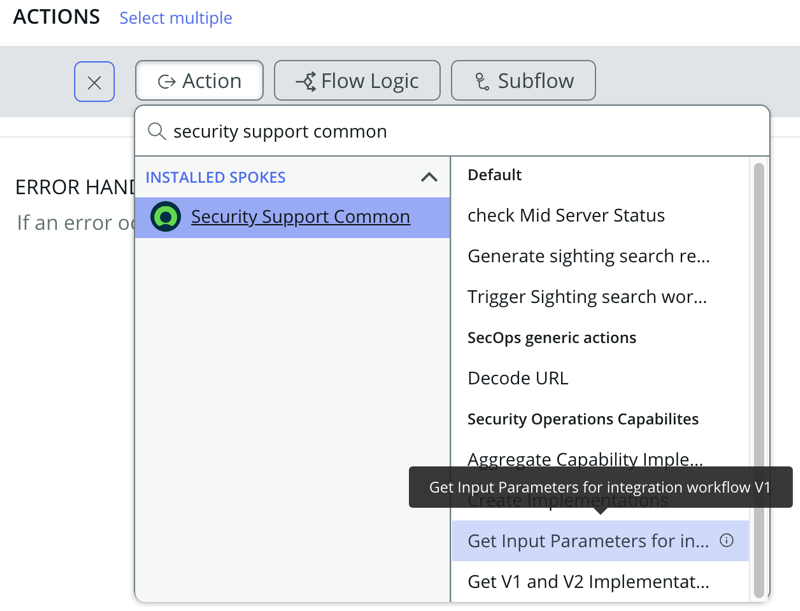This screenshot has height=611, width=800.
Task: Click the actions list scrollbar
Action: click(x=759, y=380)
